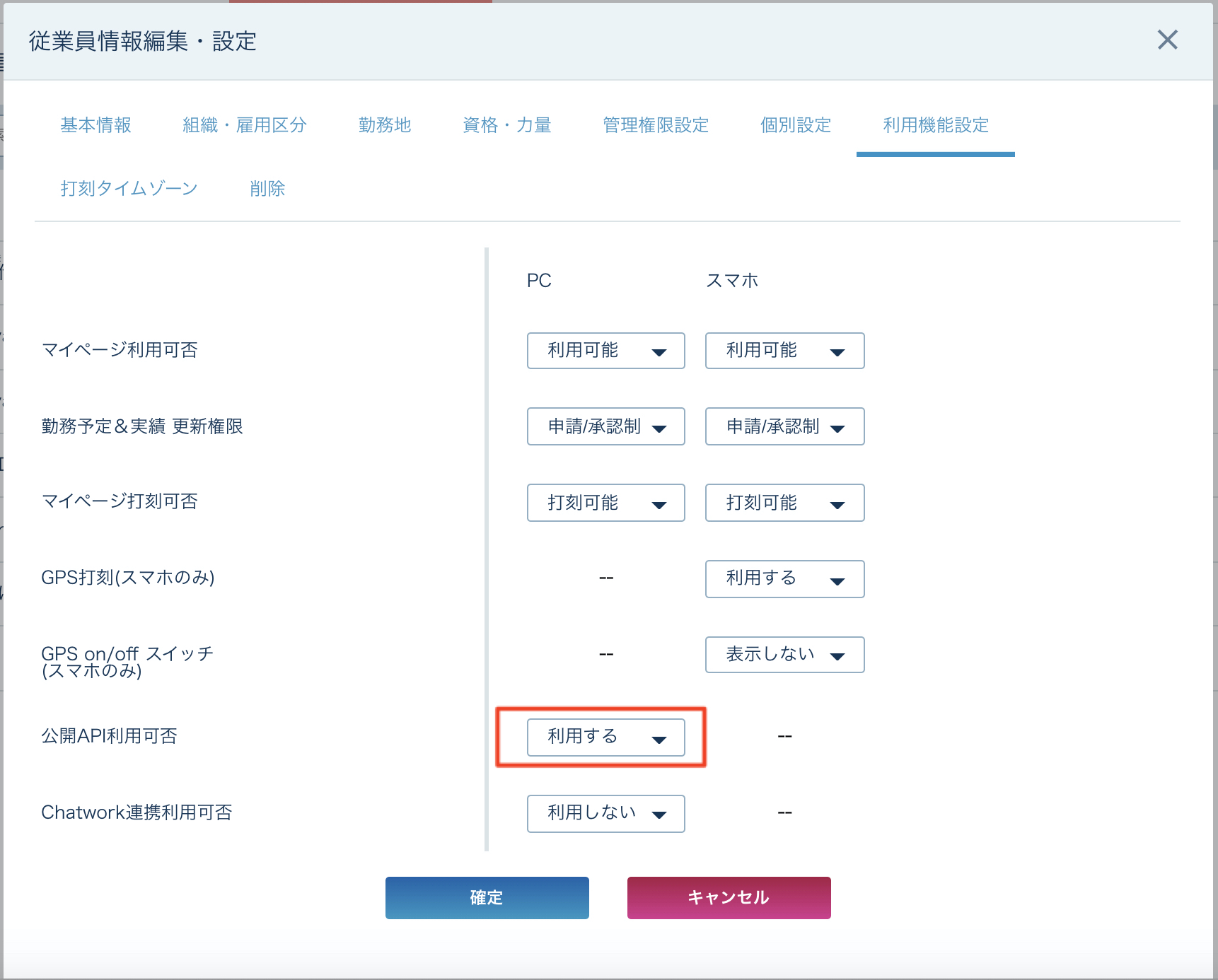The height and width of the screenshot is (980, 1218).
Task: Switch to the 個別設定 tab
Action: [x=795, y=125]
